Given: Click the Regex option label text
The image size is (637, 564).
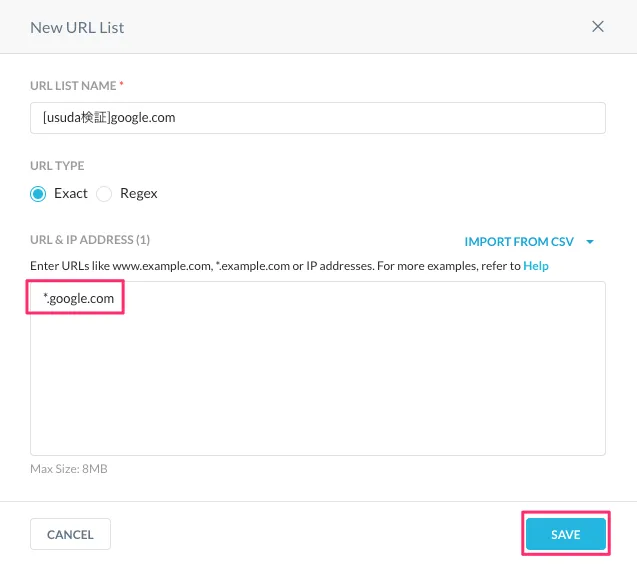Looking at the screenshot, I should (139, 194).
